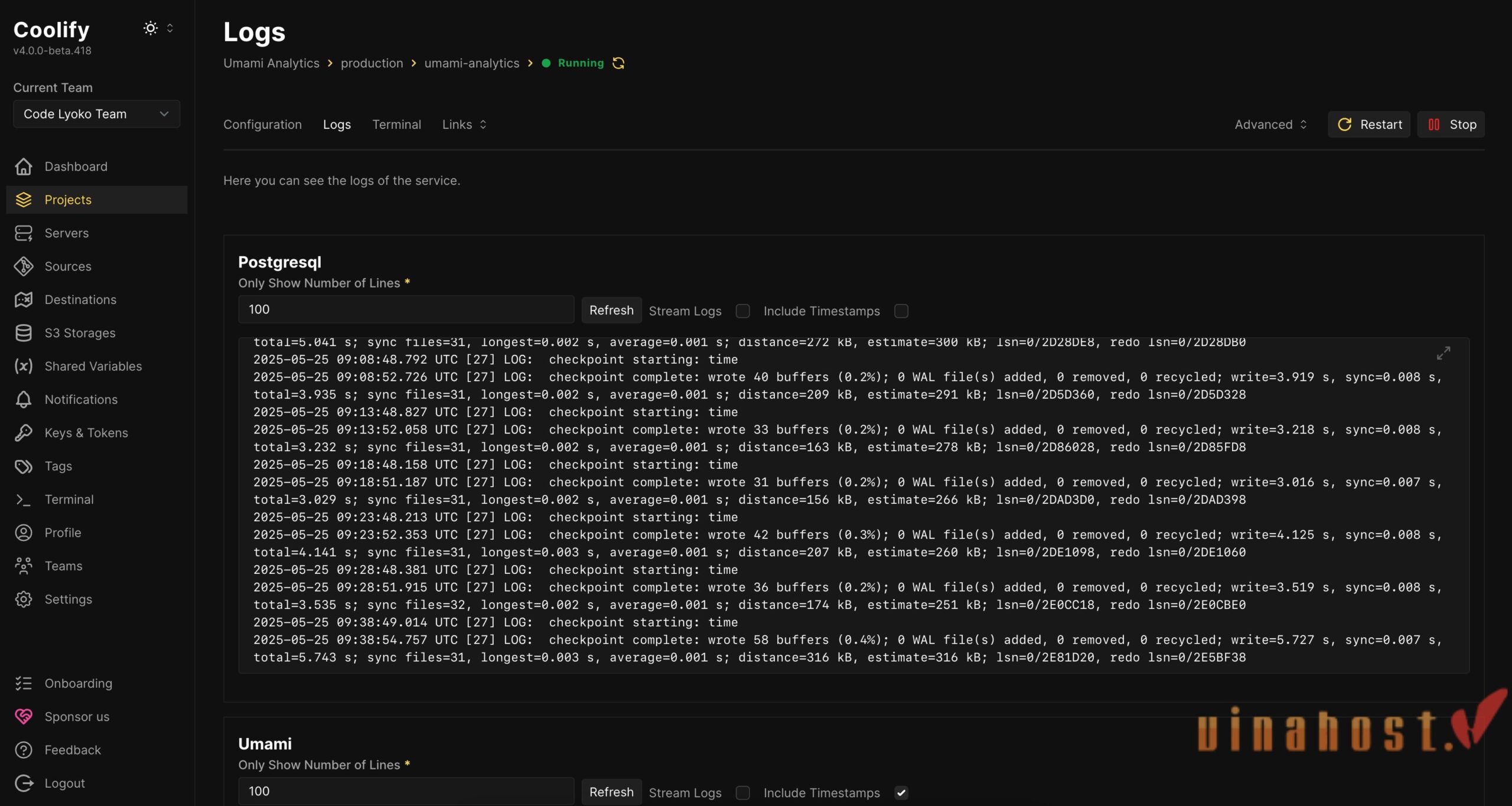The image size is (1512, 806).
Task: Enable Stream Logs for Postgresql
Action: pos(743,311)
